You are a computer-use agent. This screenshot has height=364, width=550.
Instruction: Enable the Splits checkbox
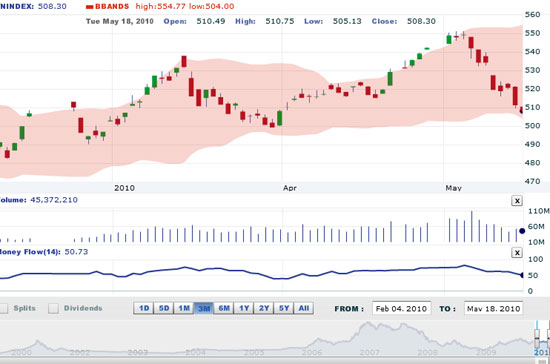tap(4, 308)
